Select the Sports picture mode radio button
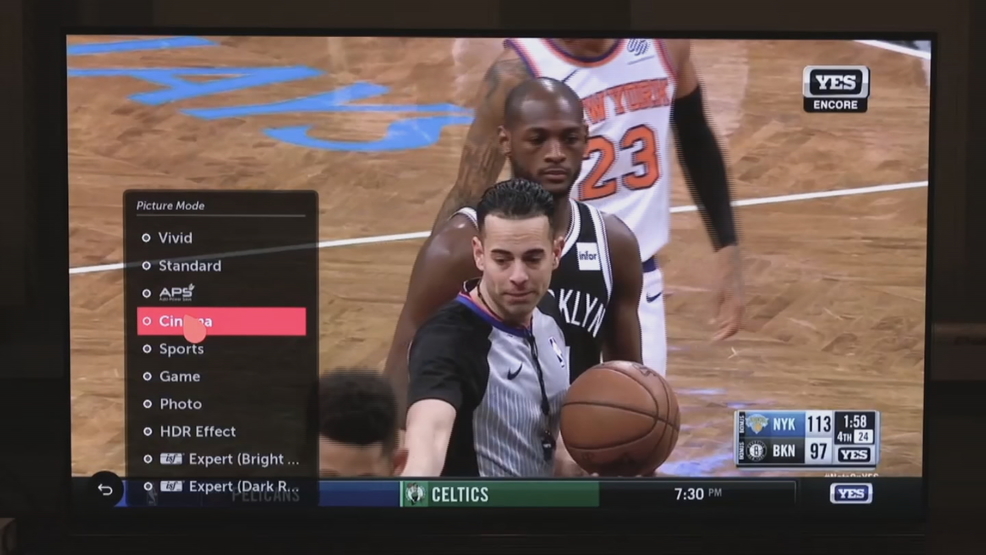The image size is (986, 555). click(147, 349)
